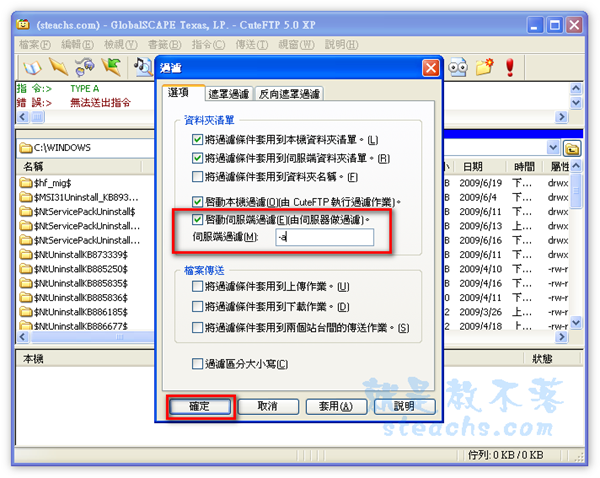This screenshot has width=600, height=478.
Task: Click the 日期 column header
Action: click(x=481, y=167)
